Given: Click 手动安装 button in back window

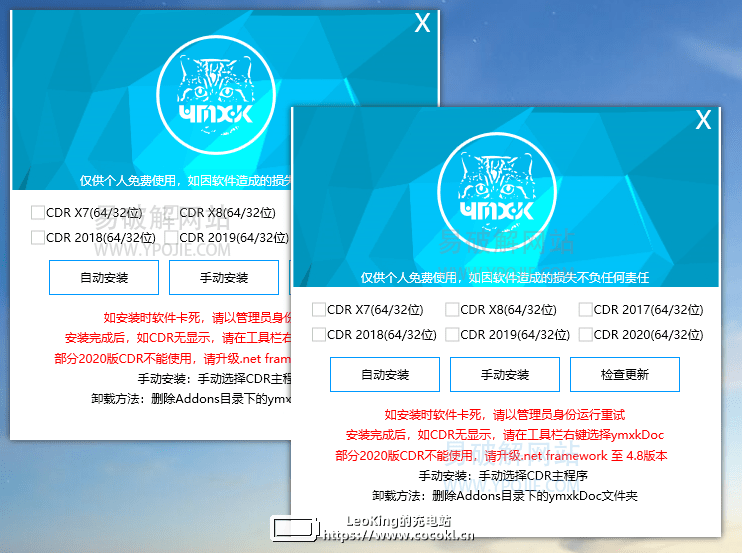Looking at the screenshot, I should [x=224, y=277].
